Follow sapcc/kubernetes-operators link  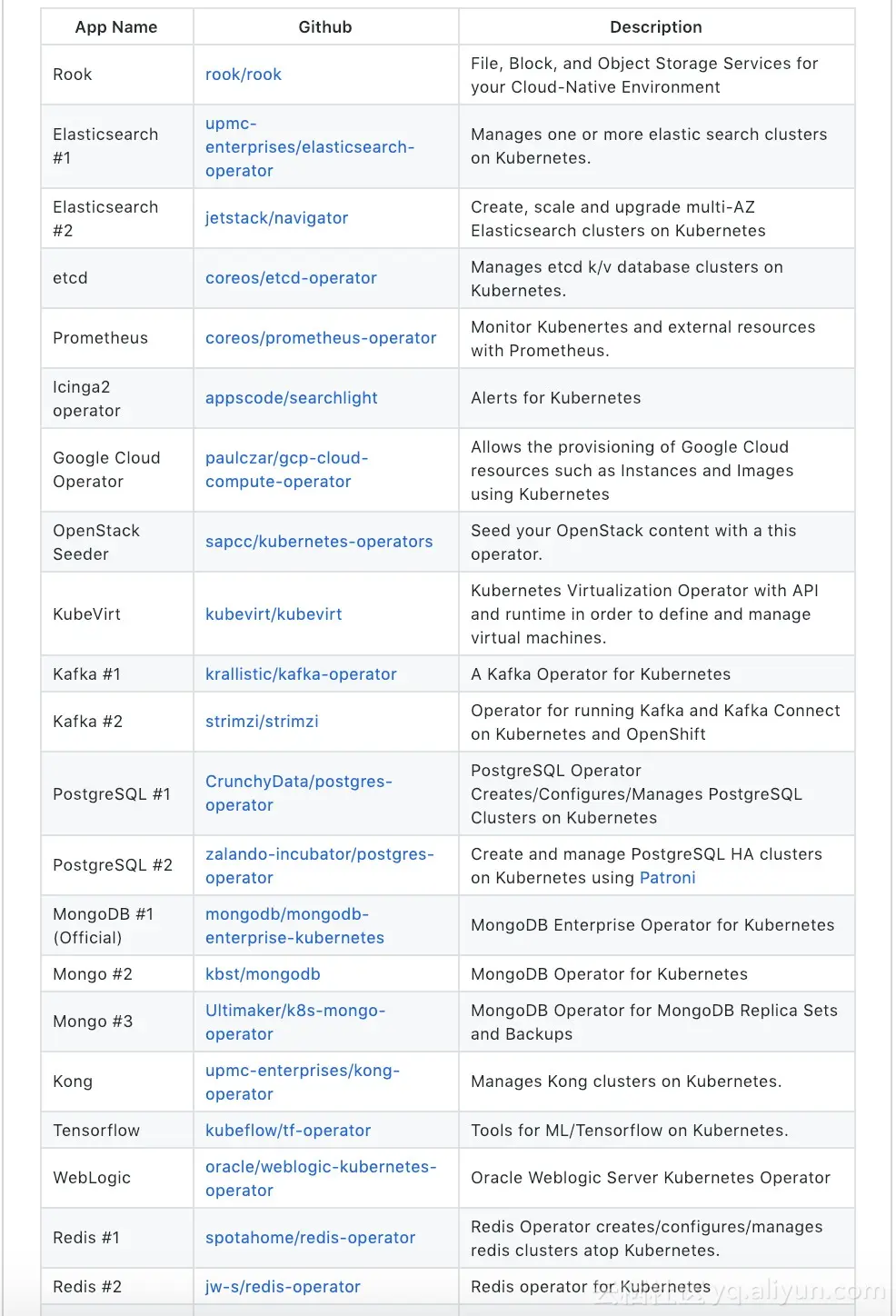point(319,542)
